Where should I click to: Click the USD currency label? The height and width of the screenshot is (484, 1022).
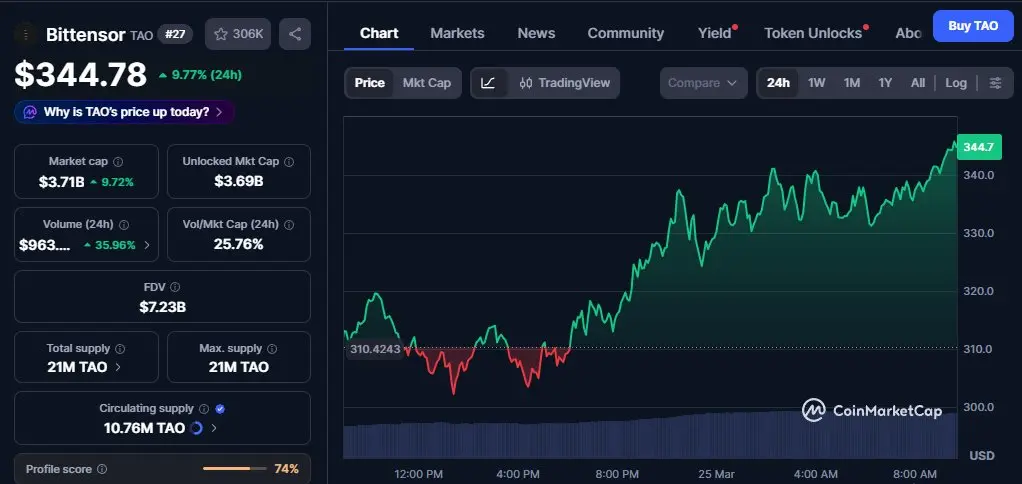tap(982, 455)
